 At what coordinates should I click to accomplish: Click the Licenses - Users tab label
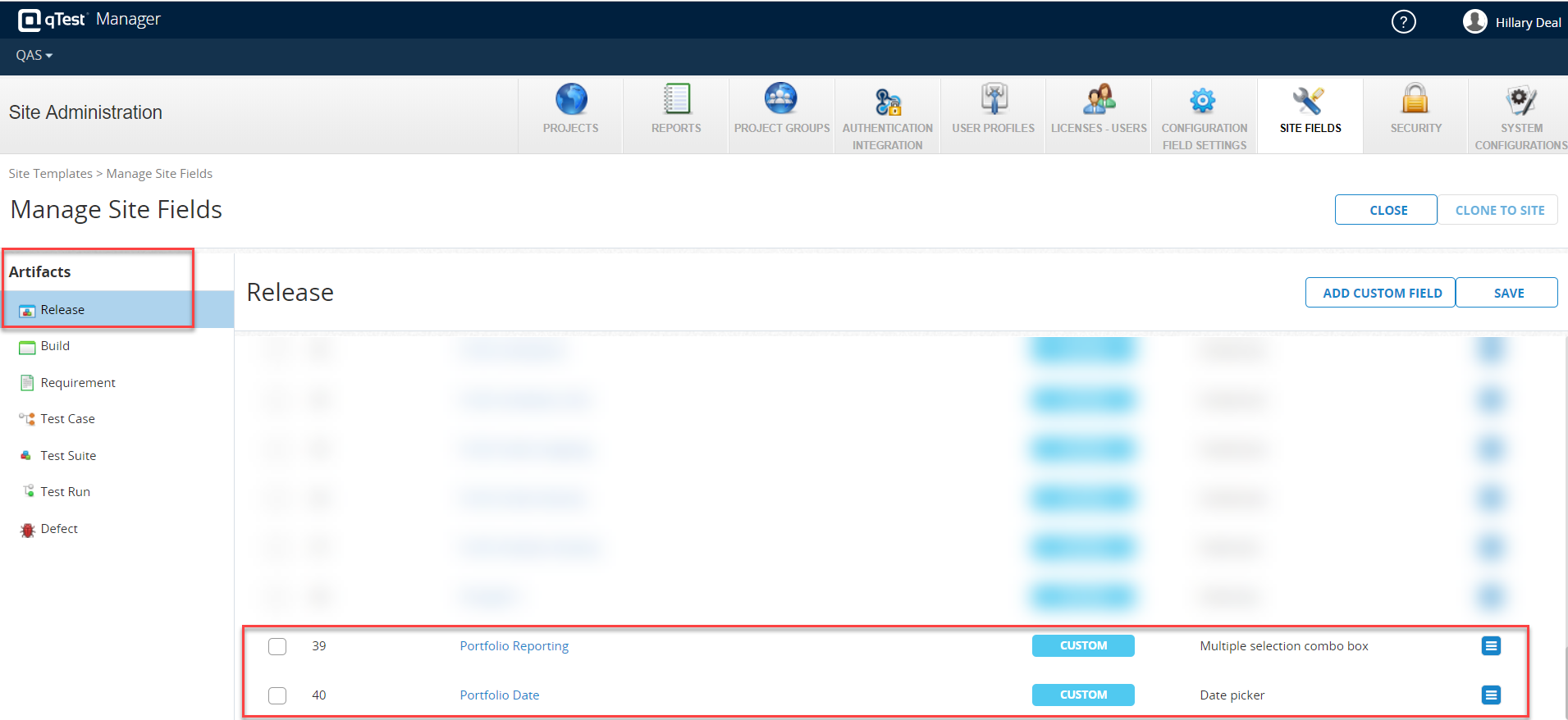pos(1099,128)
